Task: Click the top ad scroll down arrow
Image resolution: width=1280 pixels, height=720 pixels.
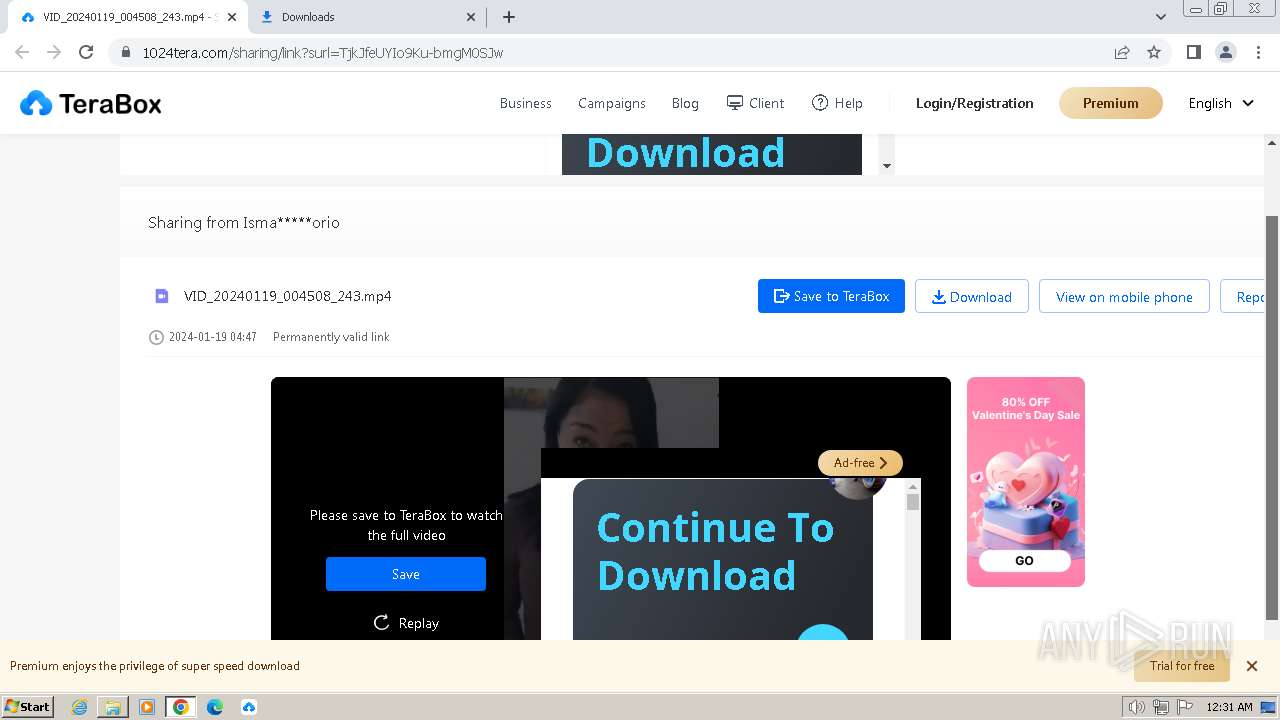Action: pos(886,166)
